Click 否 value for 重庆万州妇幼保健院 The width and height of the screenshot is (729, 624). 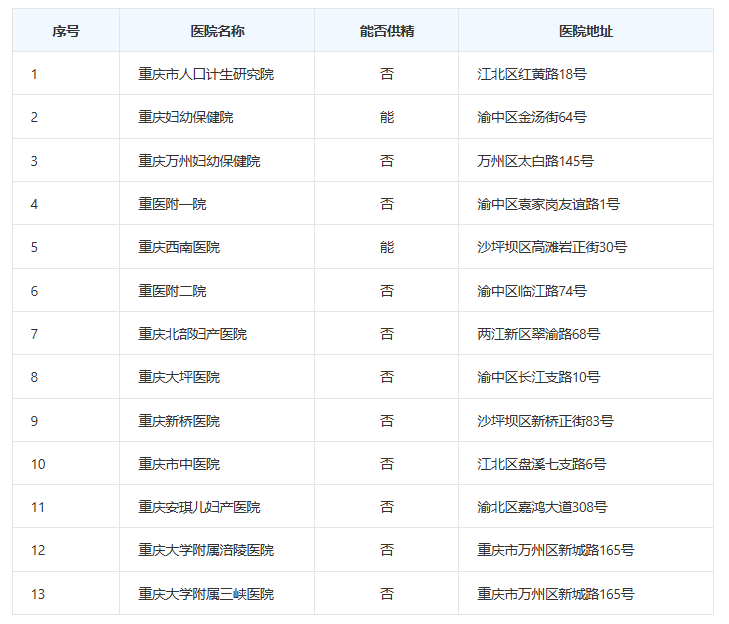(387, 161)
